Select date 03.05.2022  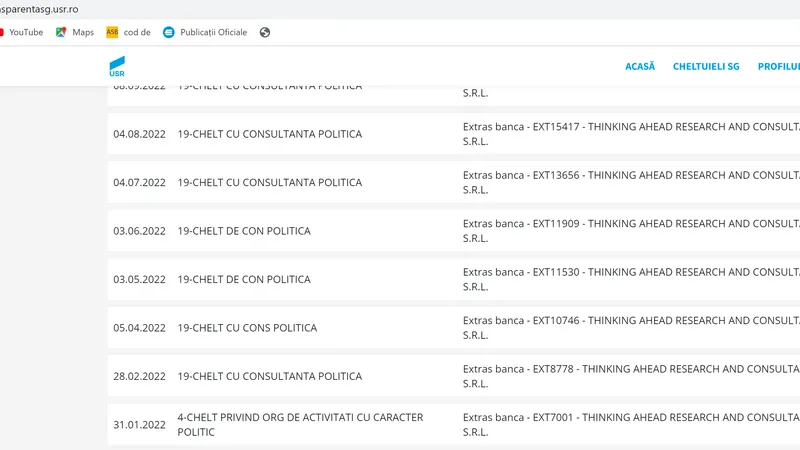(x=139, y=280)
